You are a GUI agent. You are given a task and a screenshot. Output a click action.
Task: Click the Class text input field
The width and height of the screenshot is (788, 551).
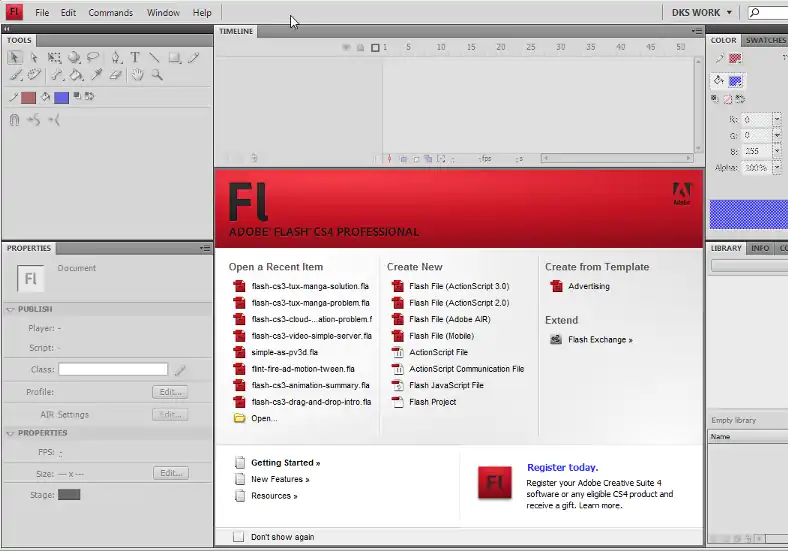tap(113, 370)
